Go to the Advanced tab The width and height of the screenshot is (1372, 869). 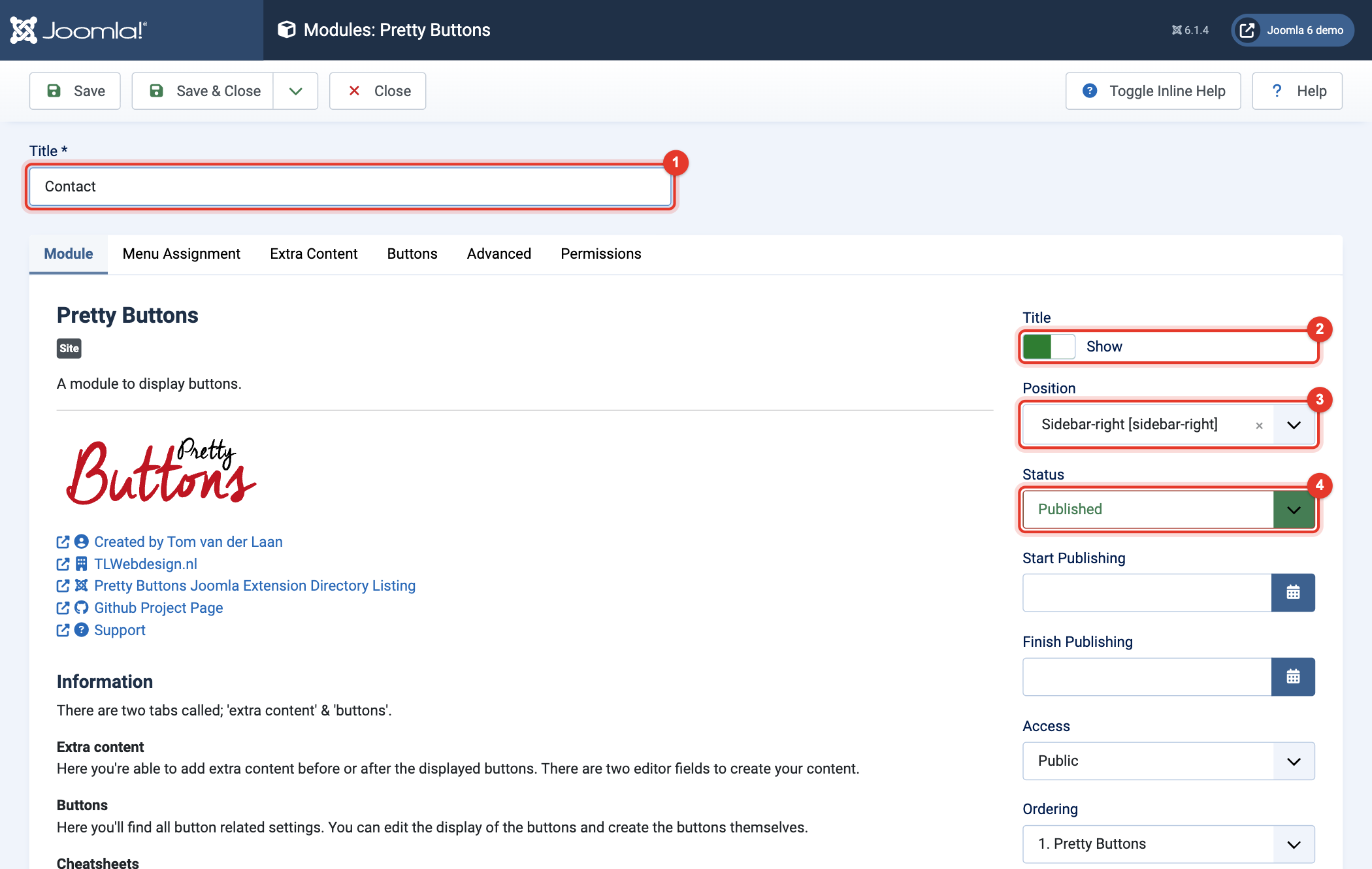coord(499,254)
